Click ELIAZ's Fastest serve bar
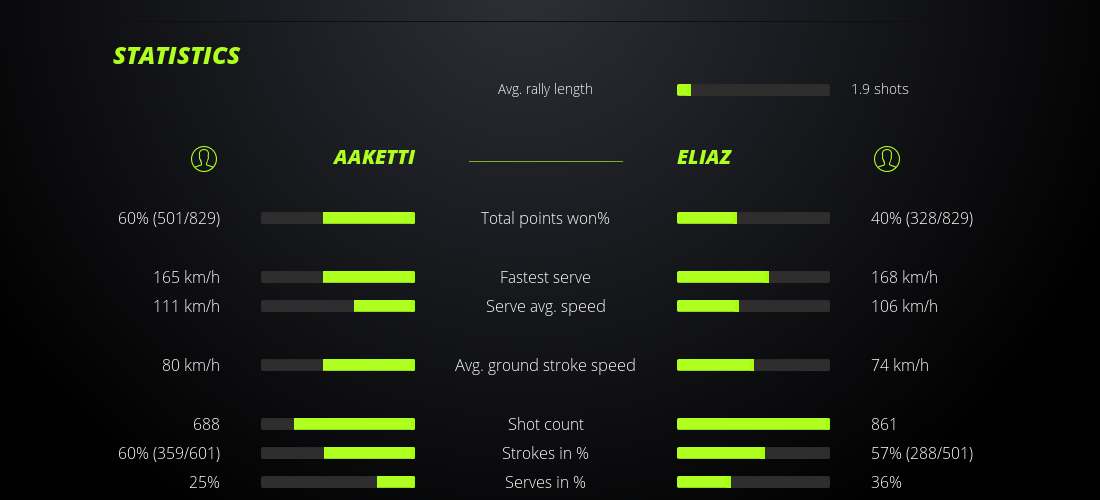The height and width of the screenshot is (500, 1100). (753, 277)
